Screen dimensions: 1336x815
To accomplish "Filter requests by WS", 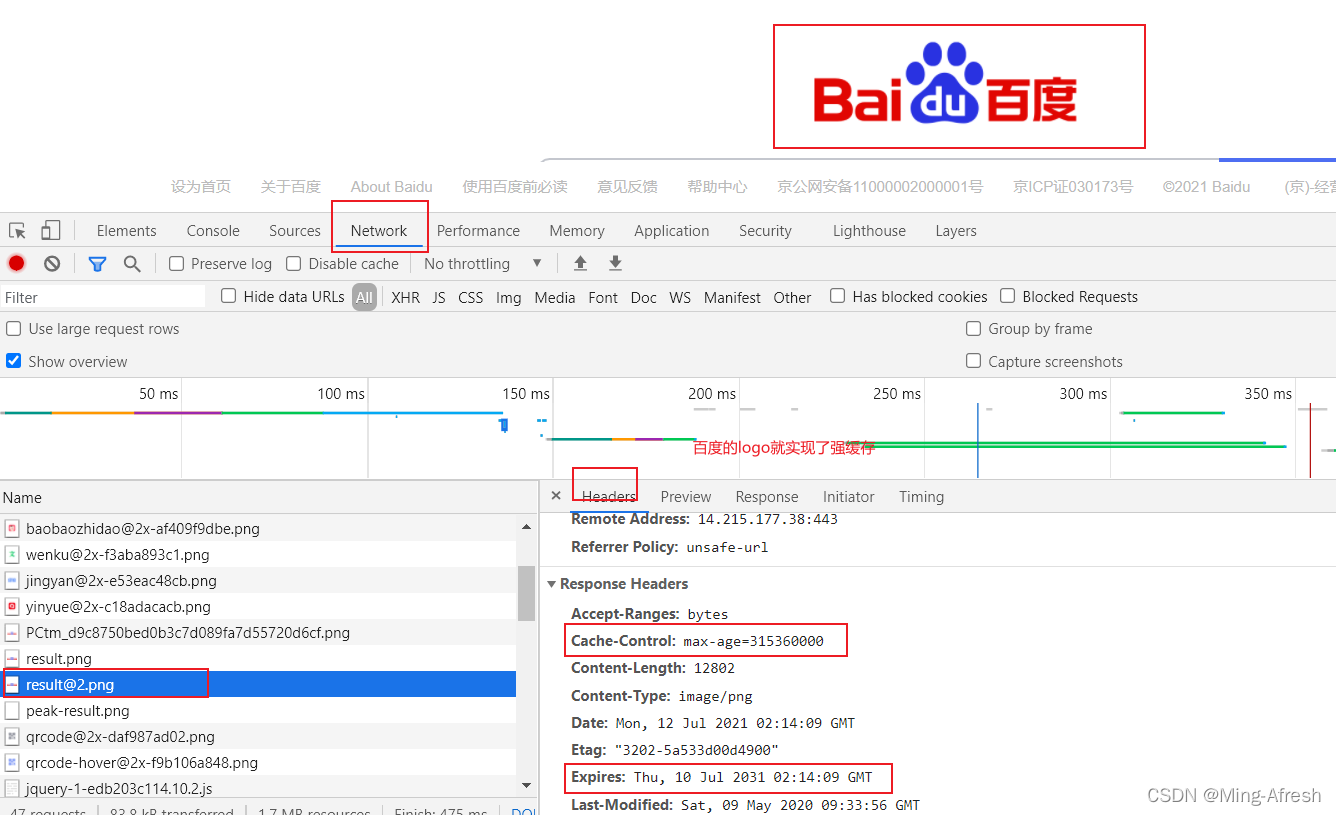I will pos(680,297).
